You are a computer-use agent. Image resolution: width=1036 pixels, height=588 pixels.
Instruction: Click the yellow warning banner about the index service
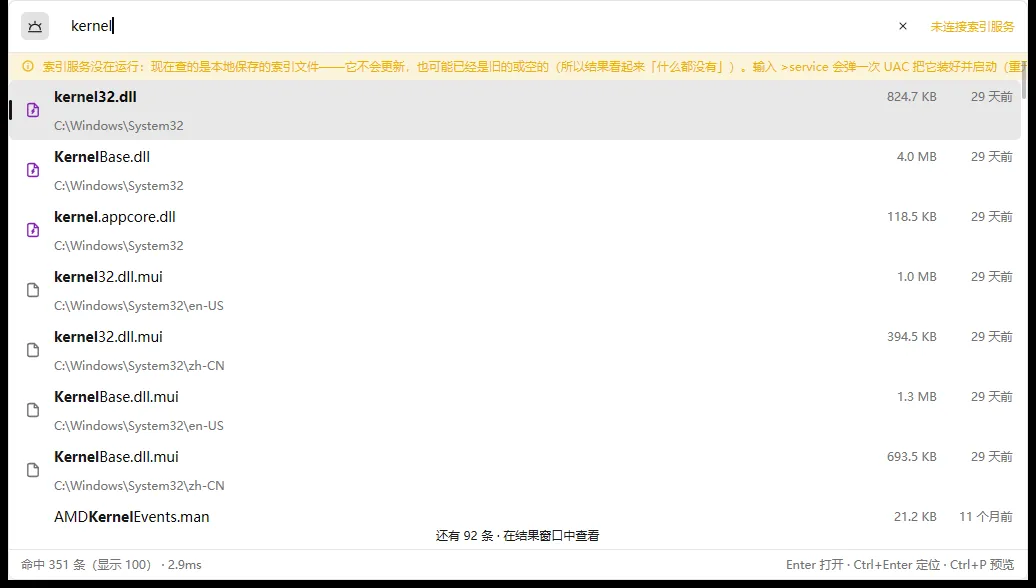517,67
